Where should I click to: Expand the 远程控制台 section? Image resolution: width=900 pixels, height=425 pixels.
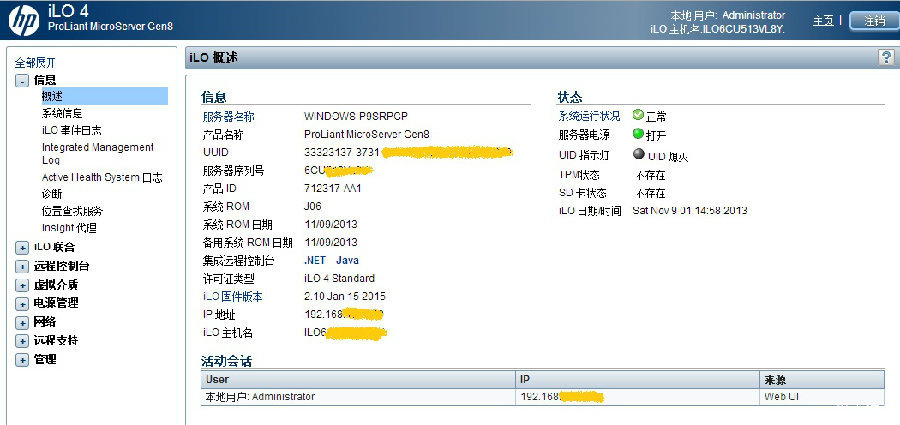[x=21, y=266]
